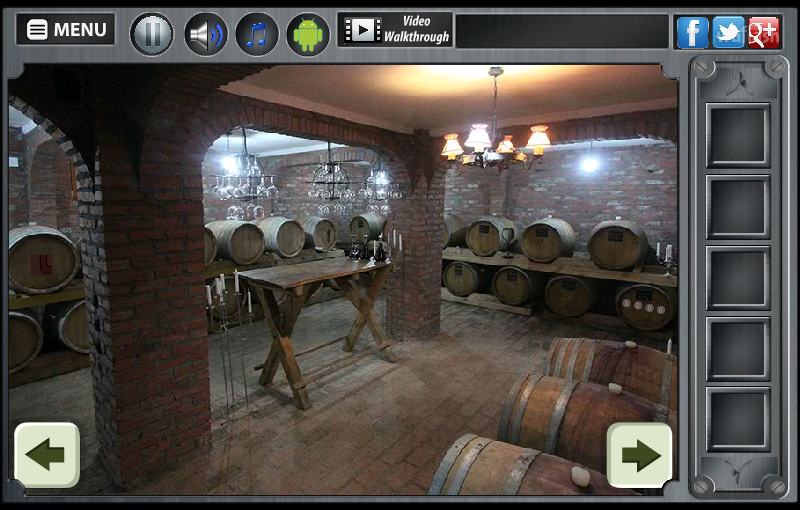Viewport: 800px width, 510px height.
Task: Share on Facebook
Action: point(692,32)
